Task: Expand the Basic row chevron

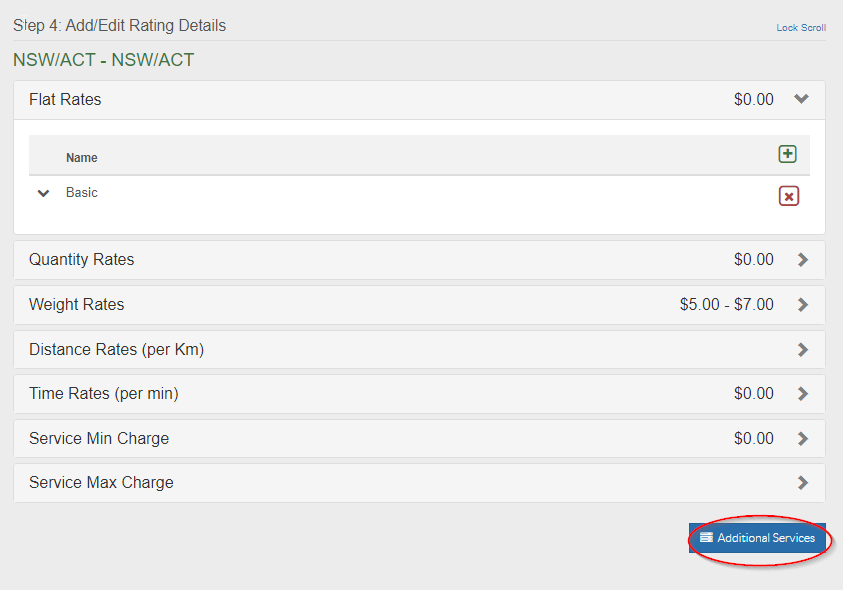Action: 43,193
